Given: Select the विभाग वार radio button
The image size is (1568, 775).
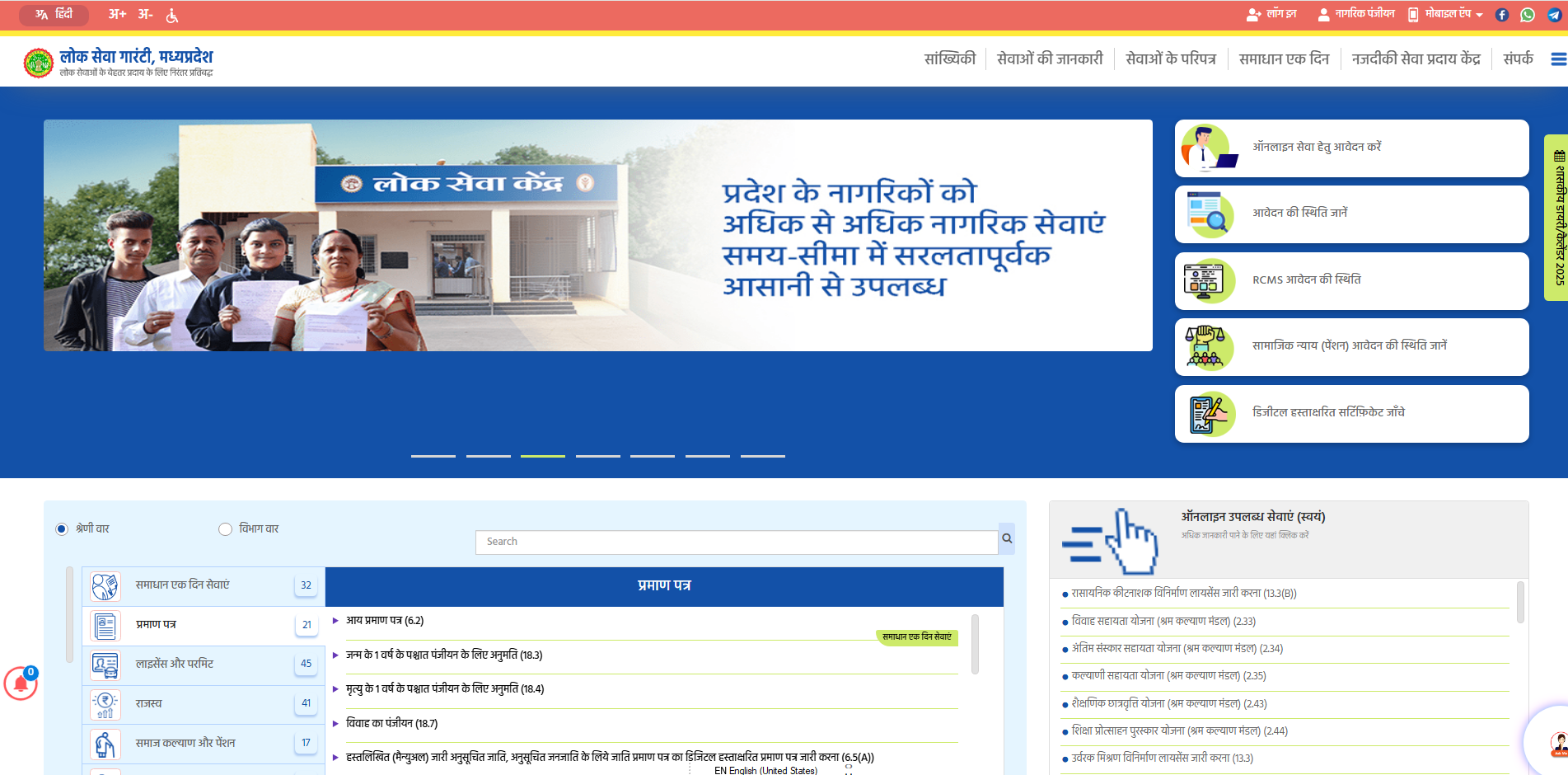Looking at the screenshot, I should coord(225,529).
